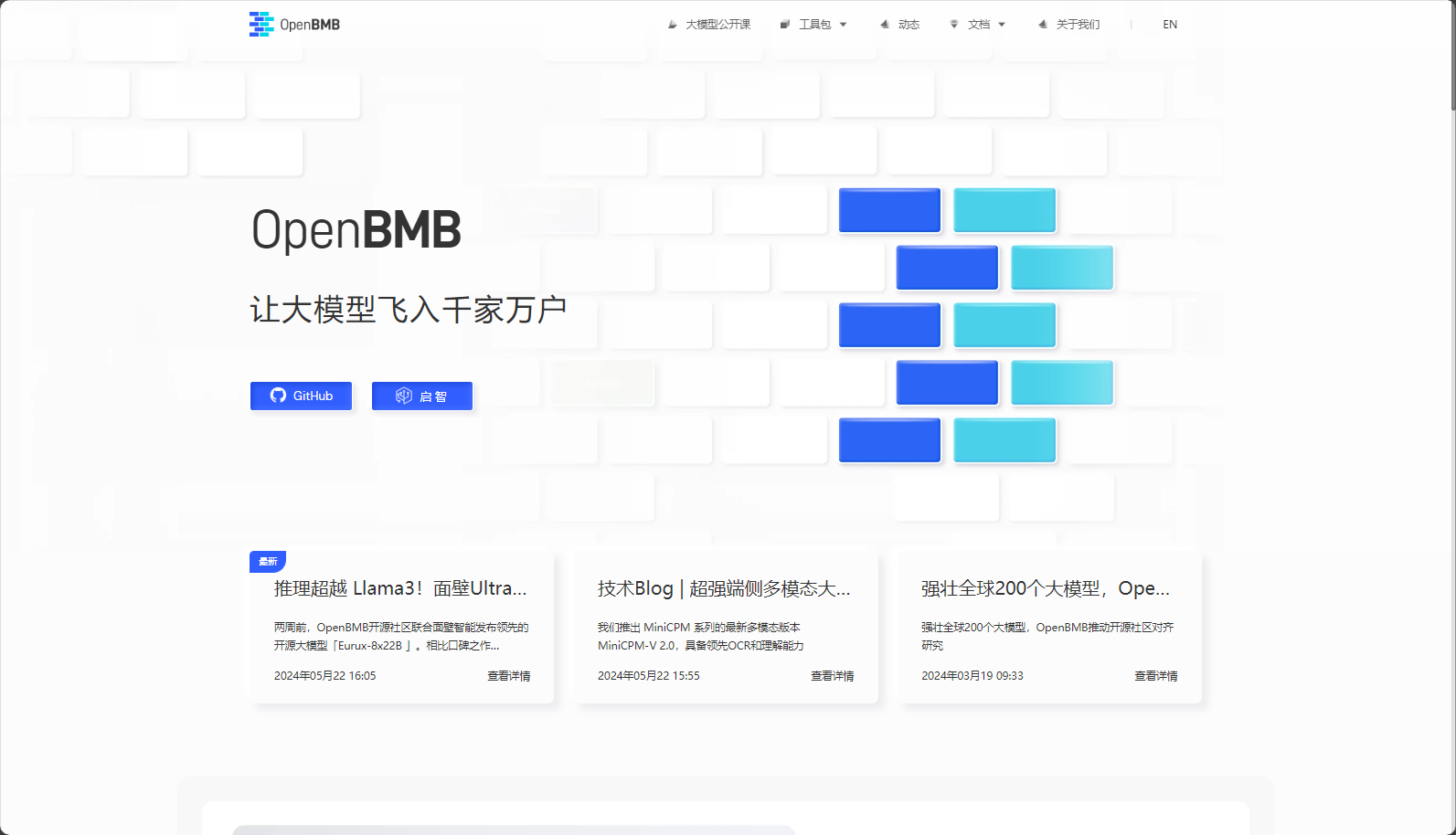This screenshot has width=1456, height=835.
Task: Click the 启智 button
Action: click(x=421, y=396)
